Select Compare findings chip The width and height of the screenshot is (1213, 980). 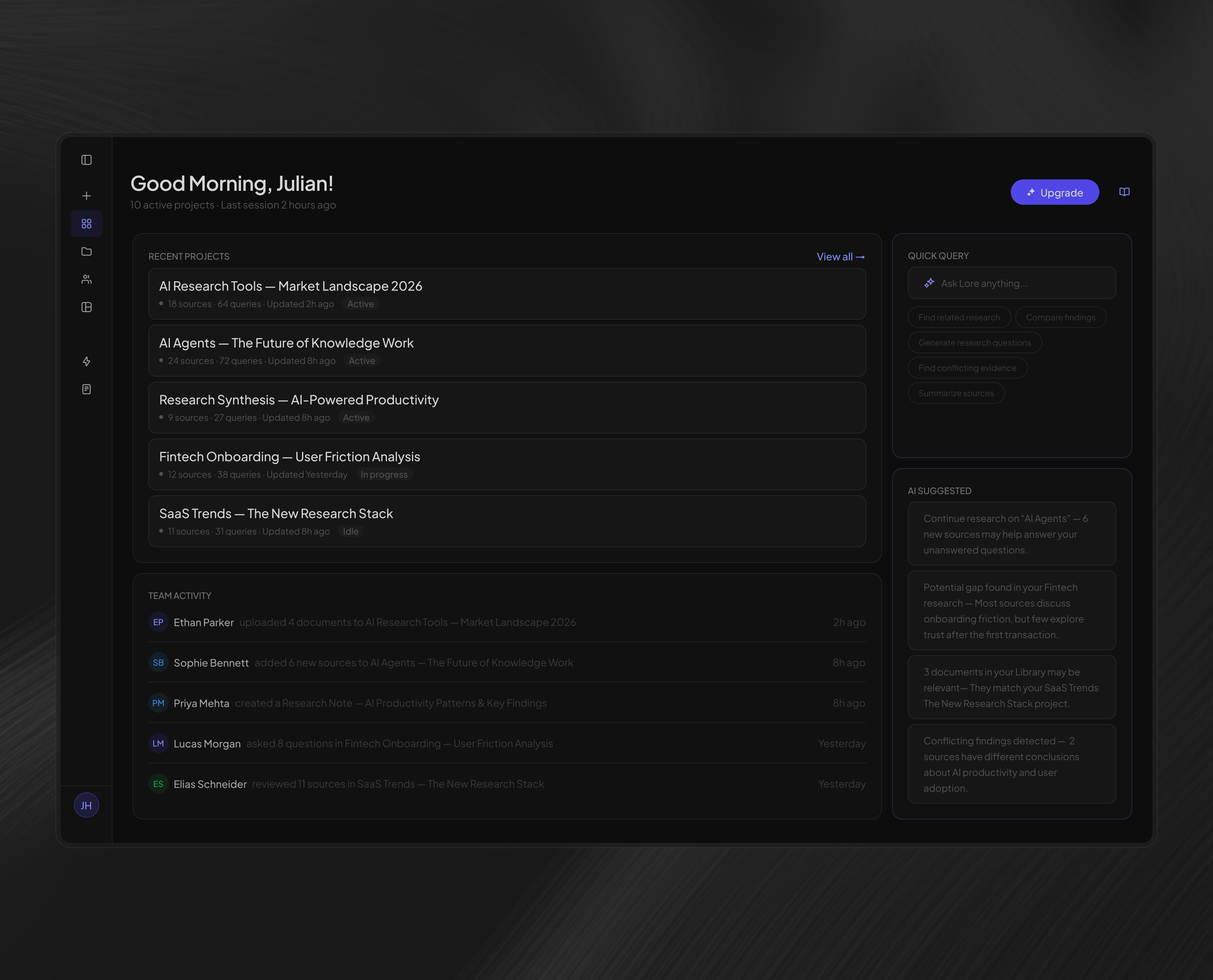pos(1061,317)
